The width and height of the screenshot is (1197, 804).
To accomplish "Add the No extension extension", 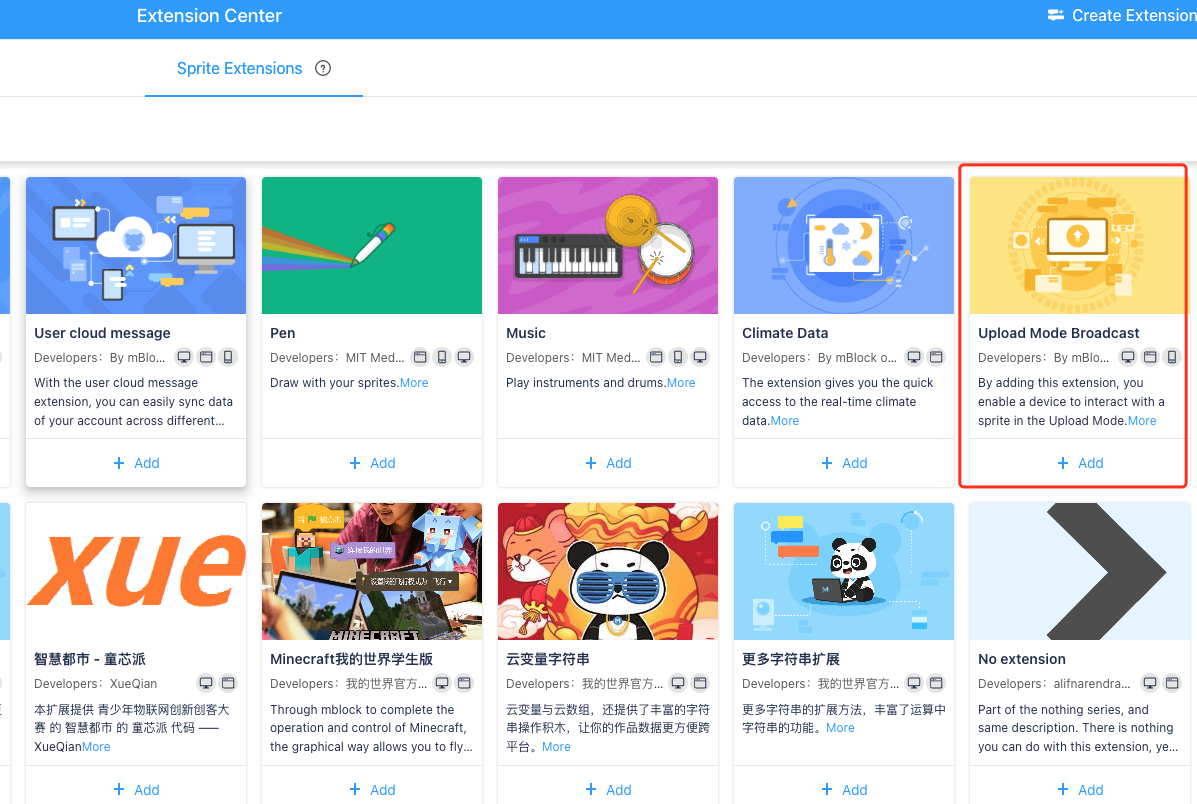I will pyautogui.click(x=1079, y=789).
